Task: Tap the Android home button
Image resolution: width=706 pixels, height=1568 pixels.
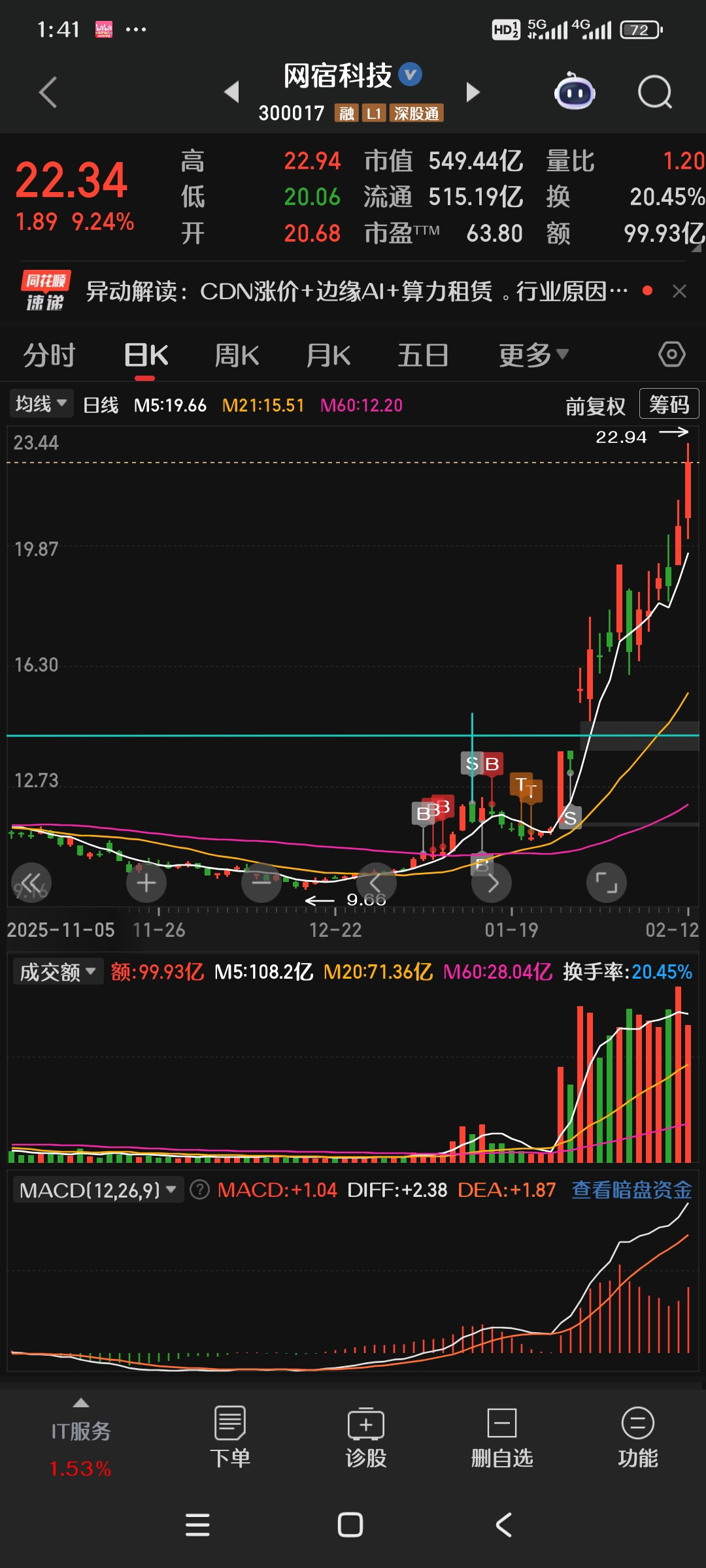Action: point(350,1525)
